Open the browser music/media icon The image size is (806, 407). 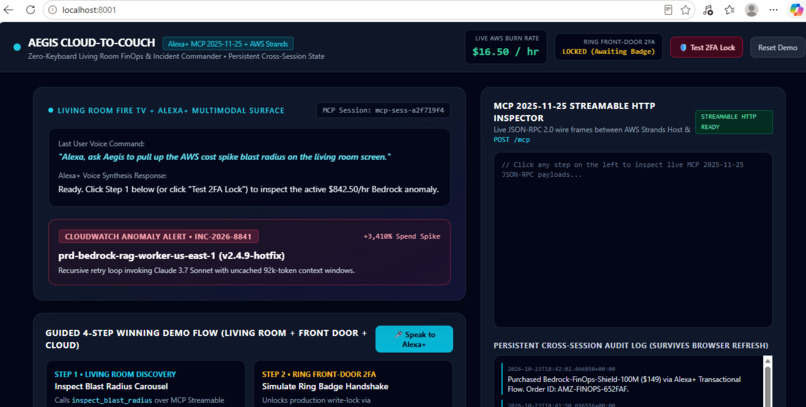point(708,10)
